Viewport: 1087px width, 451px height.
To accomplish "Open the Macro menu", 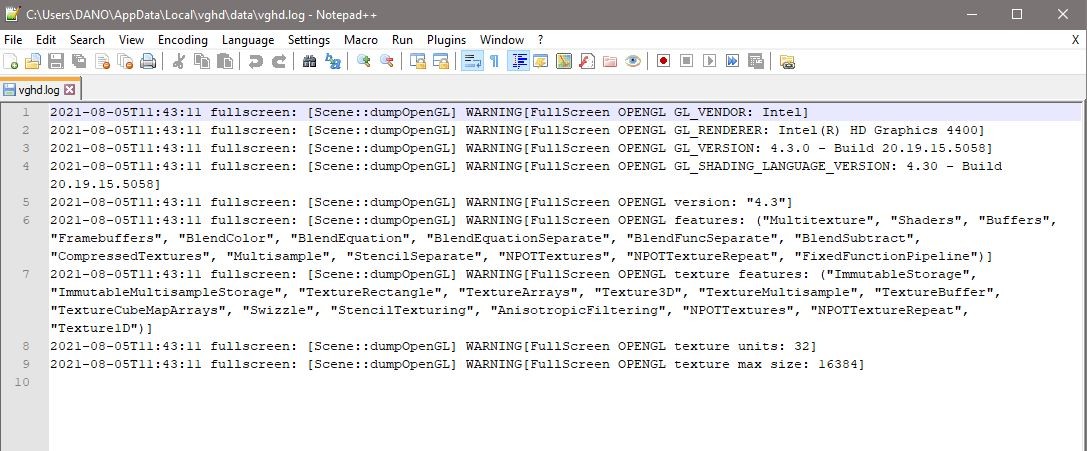I will pyautogui.click(x=361, y=39).
